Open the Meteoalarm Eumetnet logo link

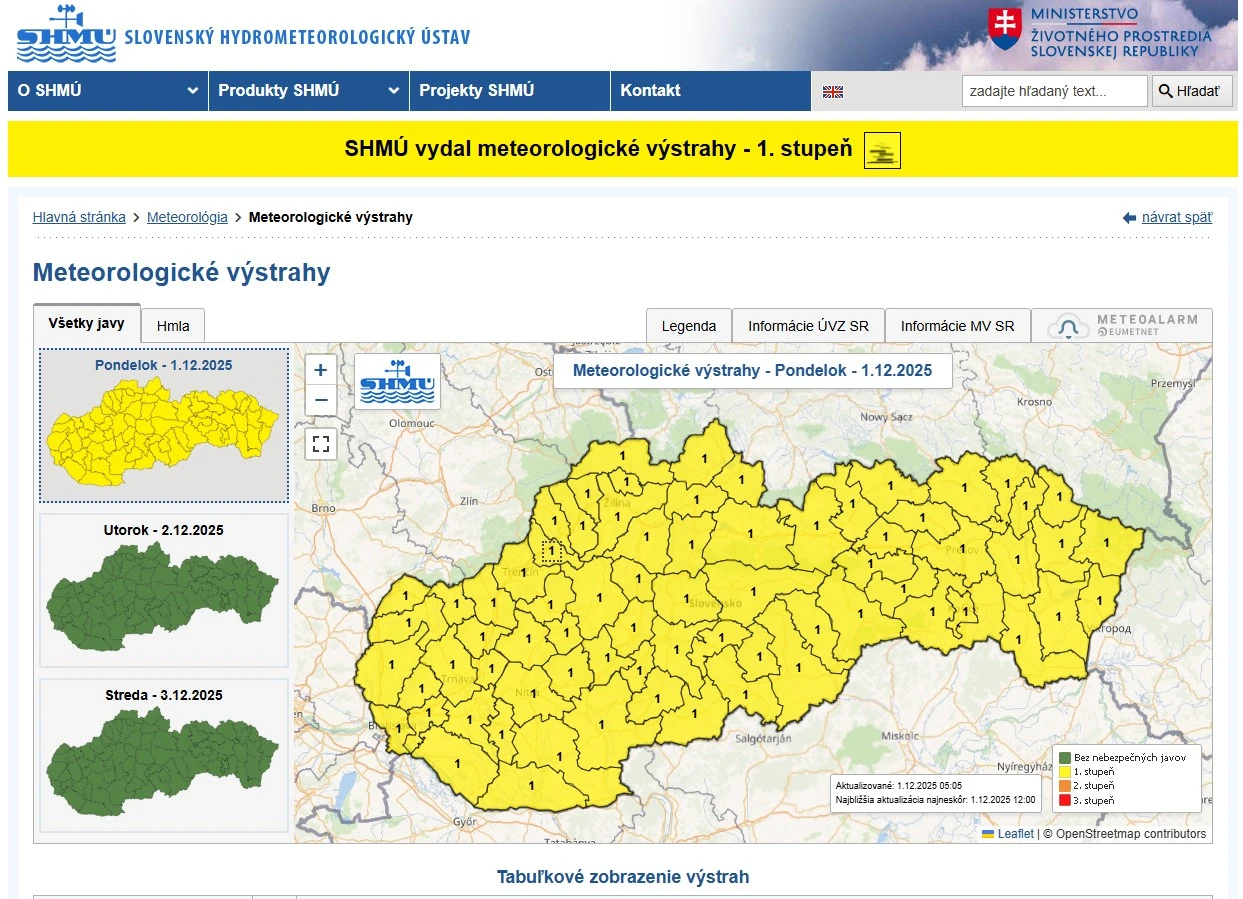[1121, 326]
